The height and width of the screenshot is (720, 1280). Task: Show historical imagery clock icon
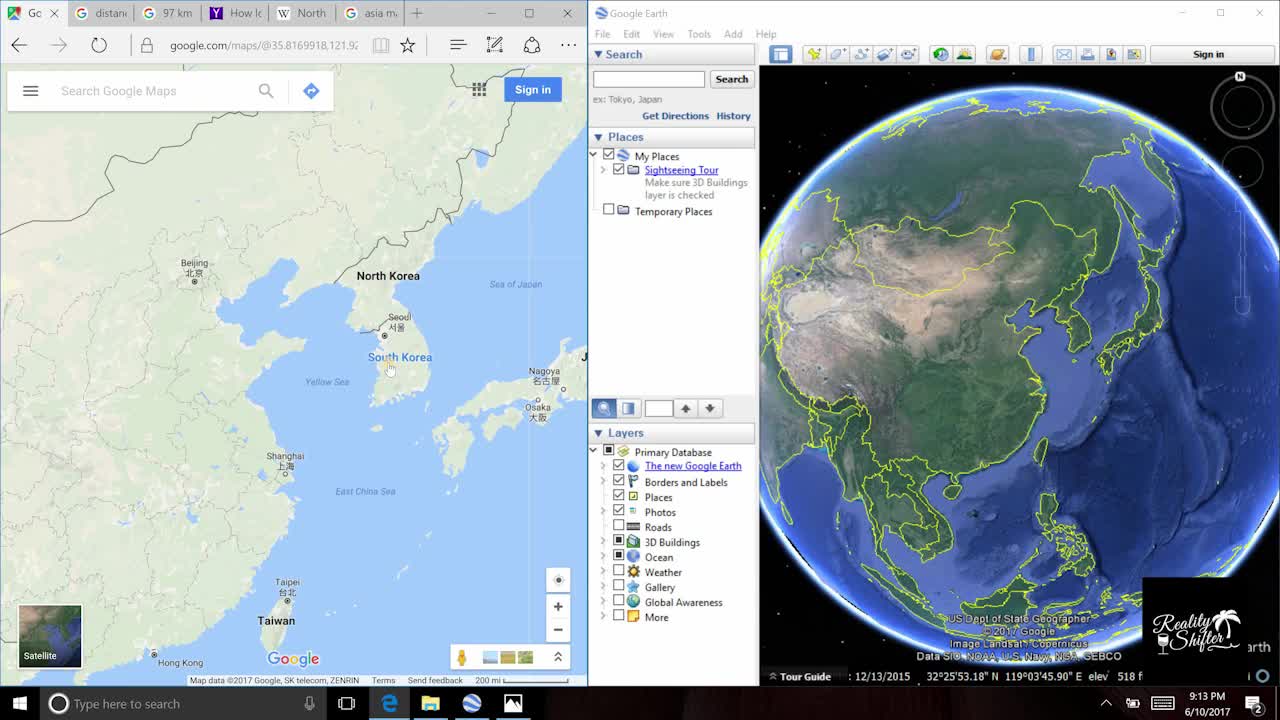pos(940,54)
